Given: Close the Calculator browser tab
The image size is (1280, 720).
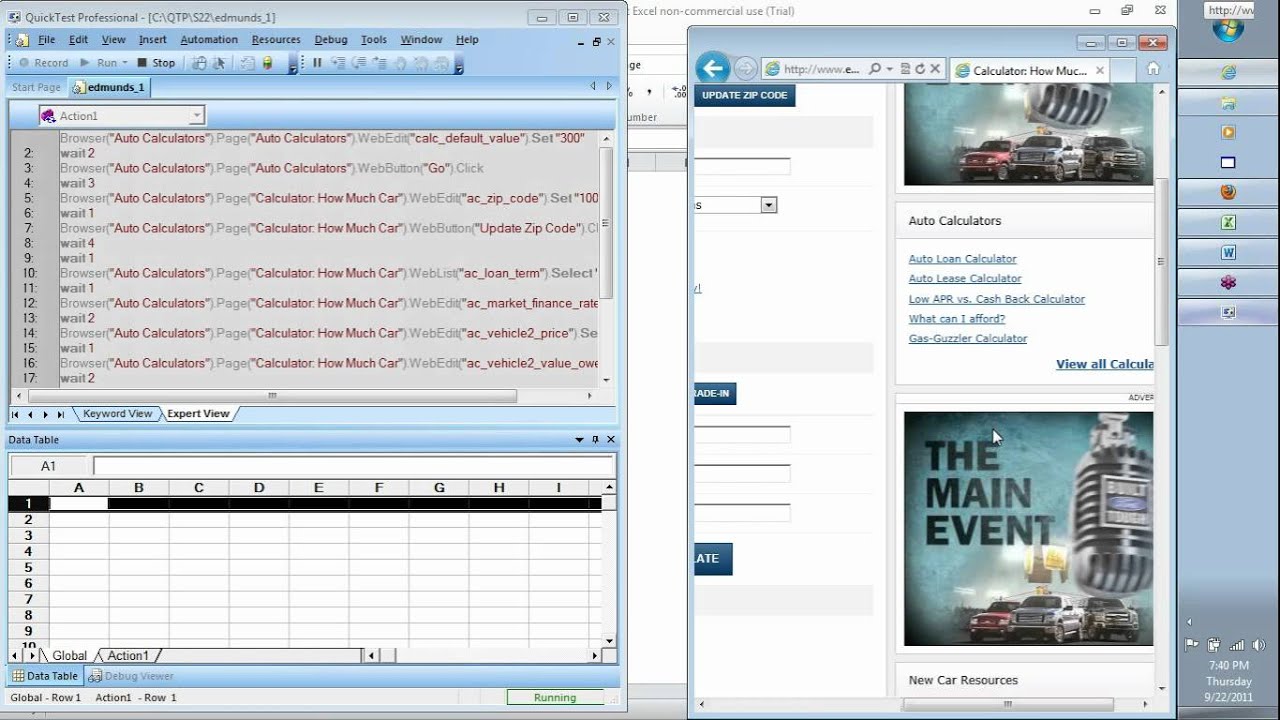Looking at the screenshot, I should [x=1100, y=70].
